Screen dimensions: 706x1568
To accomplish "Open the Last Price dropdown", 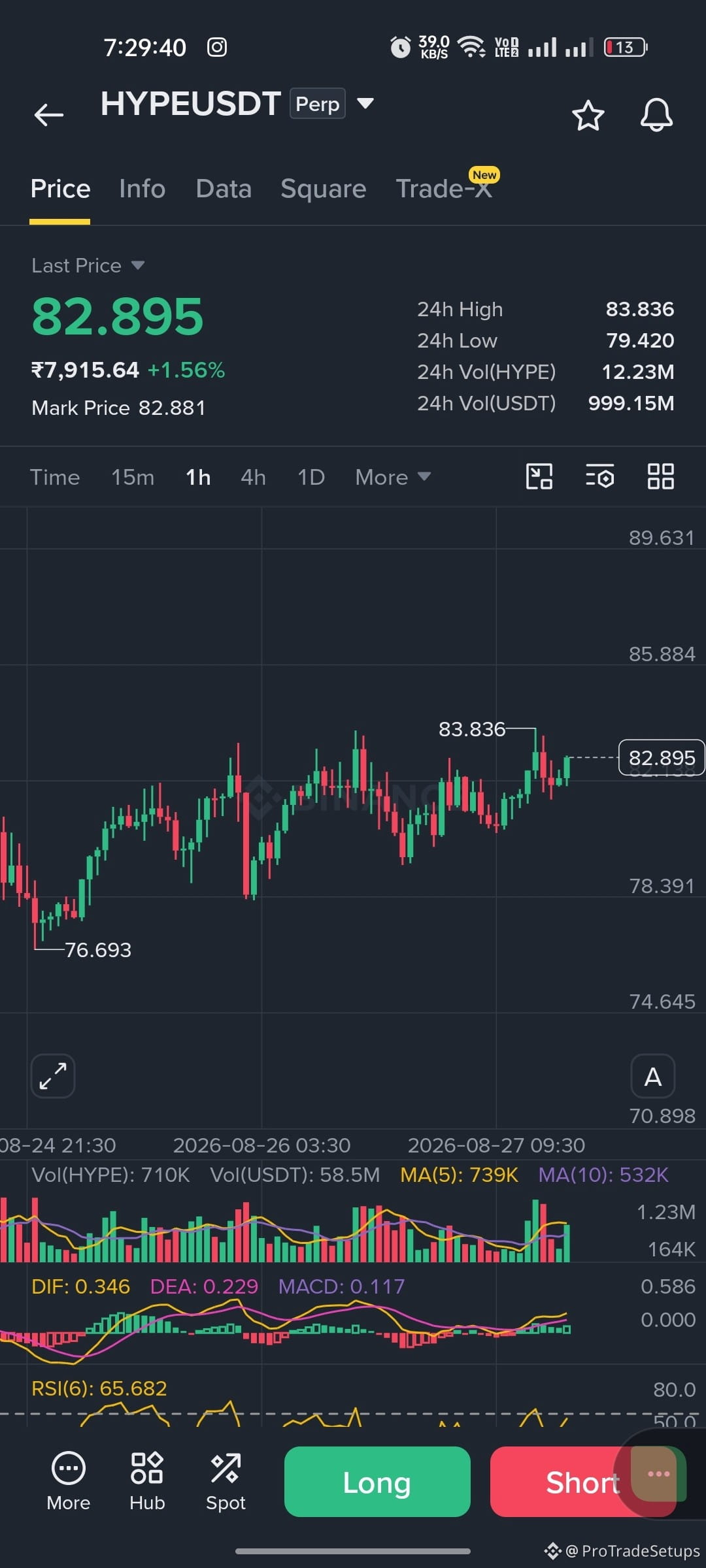I will [x=88, y=265].
